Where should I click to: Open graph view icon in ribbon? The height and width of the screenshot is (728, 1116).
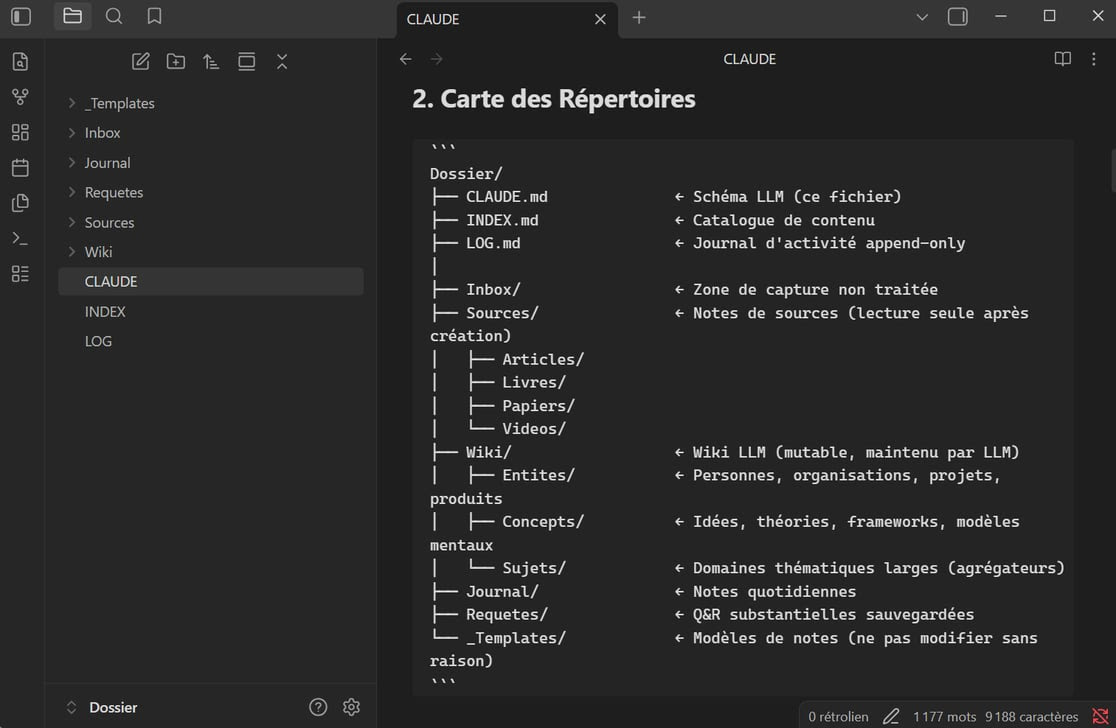(x=21, y=97)
